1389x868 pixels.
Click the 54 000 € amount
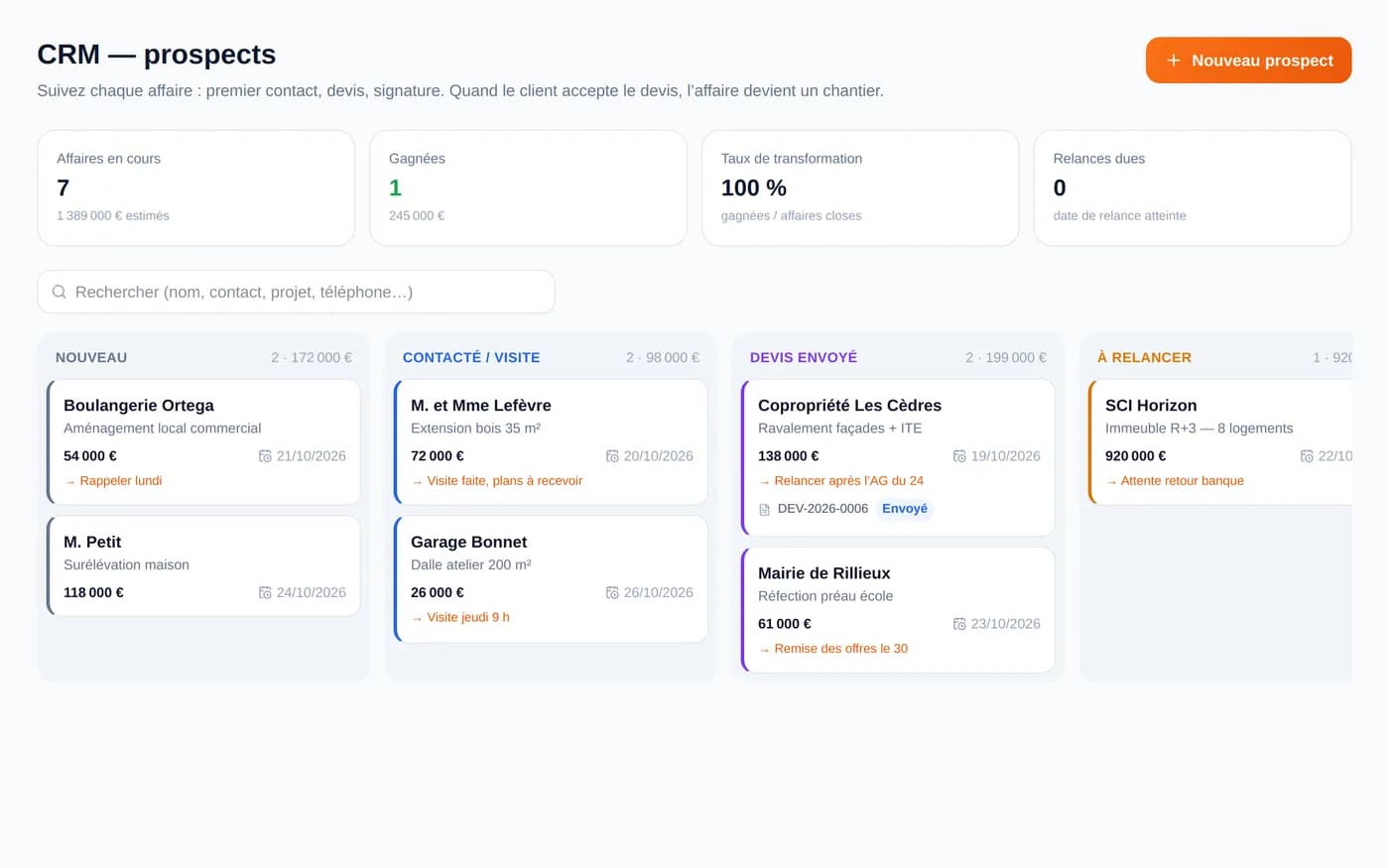click(x=90, y=456)
